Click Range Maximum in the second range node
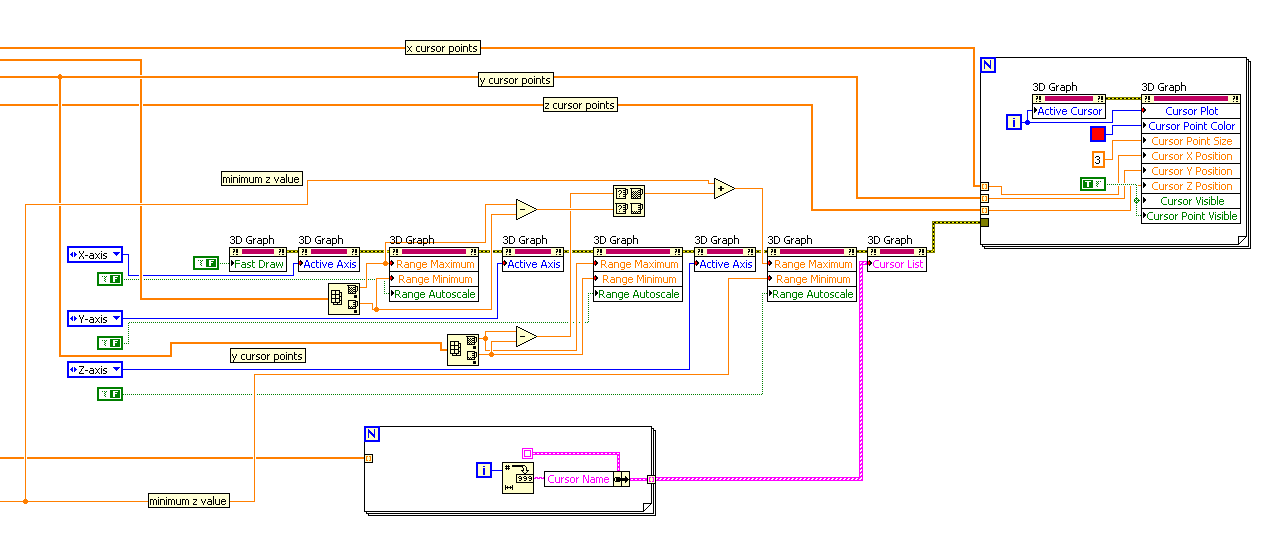 pos(638,264)
